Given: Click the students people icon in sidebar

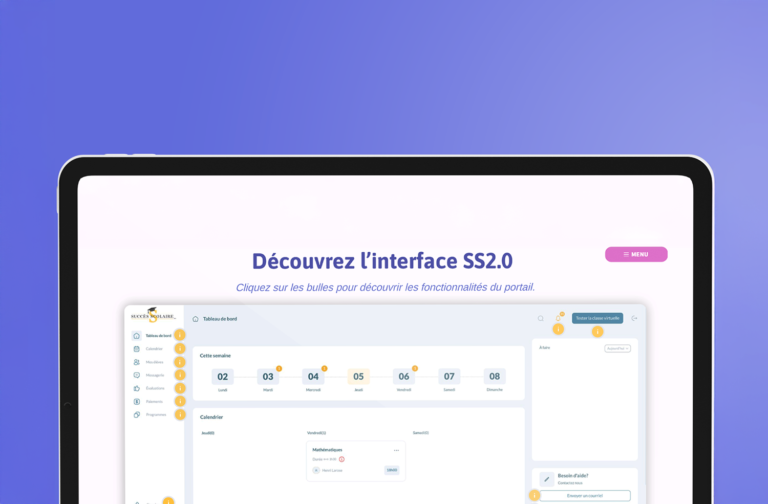Looking at the screenshot, I should pyautogui.click(x=137, y=362).
